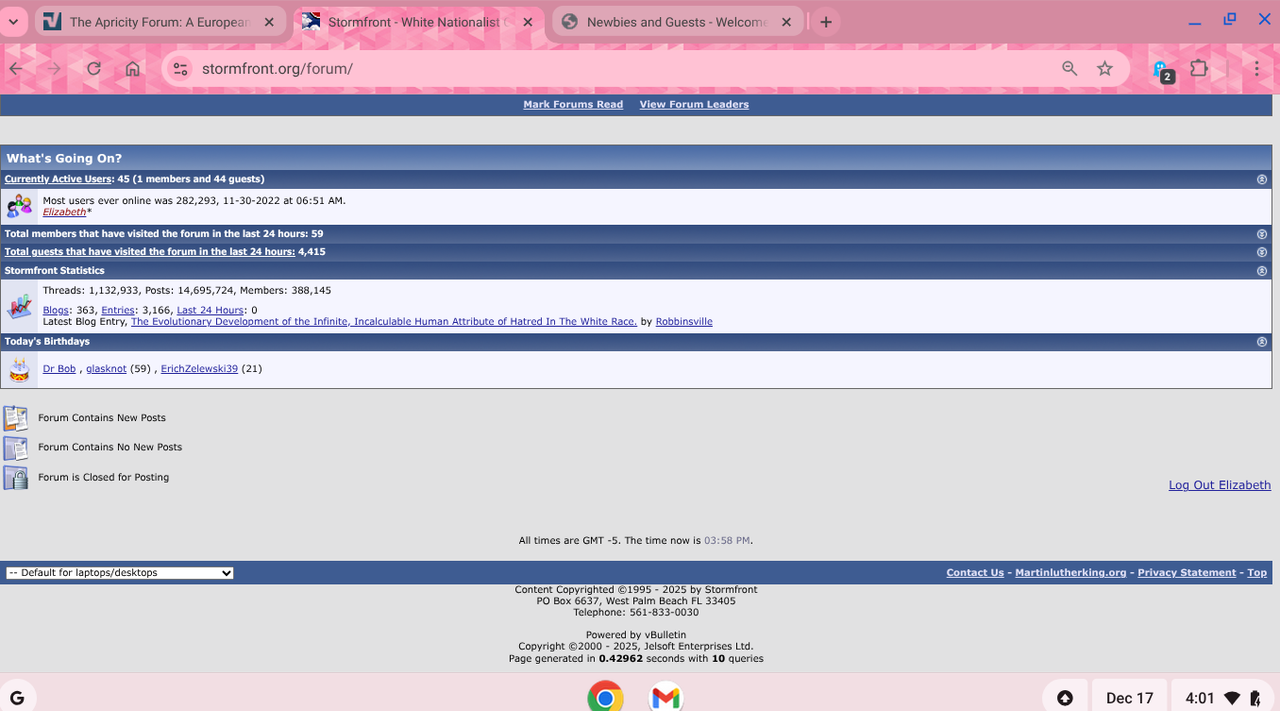Open Total guests visited link
This screenshot has height=711, width=1280.
coord(150,252)
